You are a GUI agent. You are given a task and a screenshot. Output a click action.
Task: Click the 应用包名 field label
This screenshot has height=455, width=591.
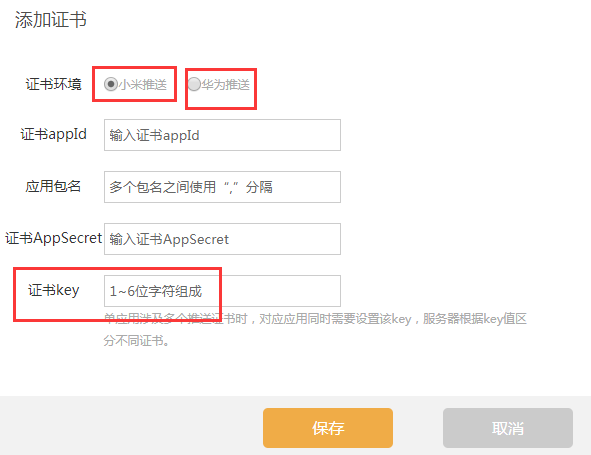(53, 186)
